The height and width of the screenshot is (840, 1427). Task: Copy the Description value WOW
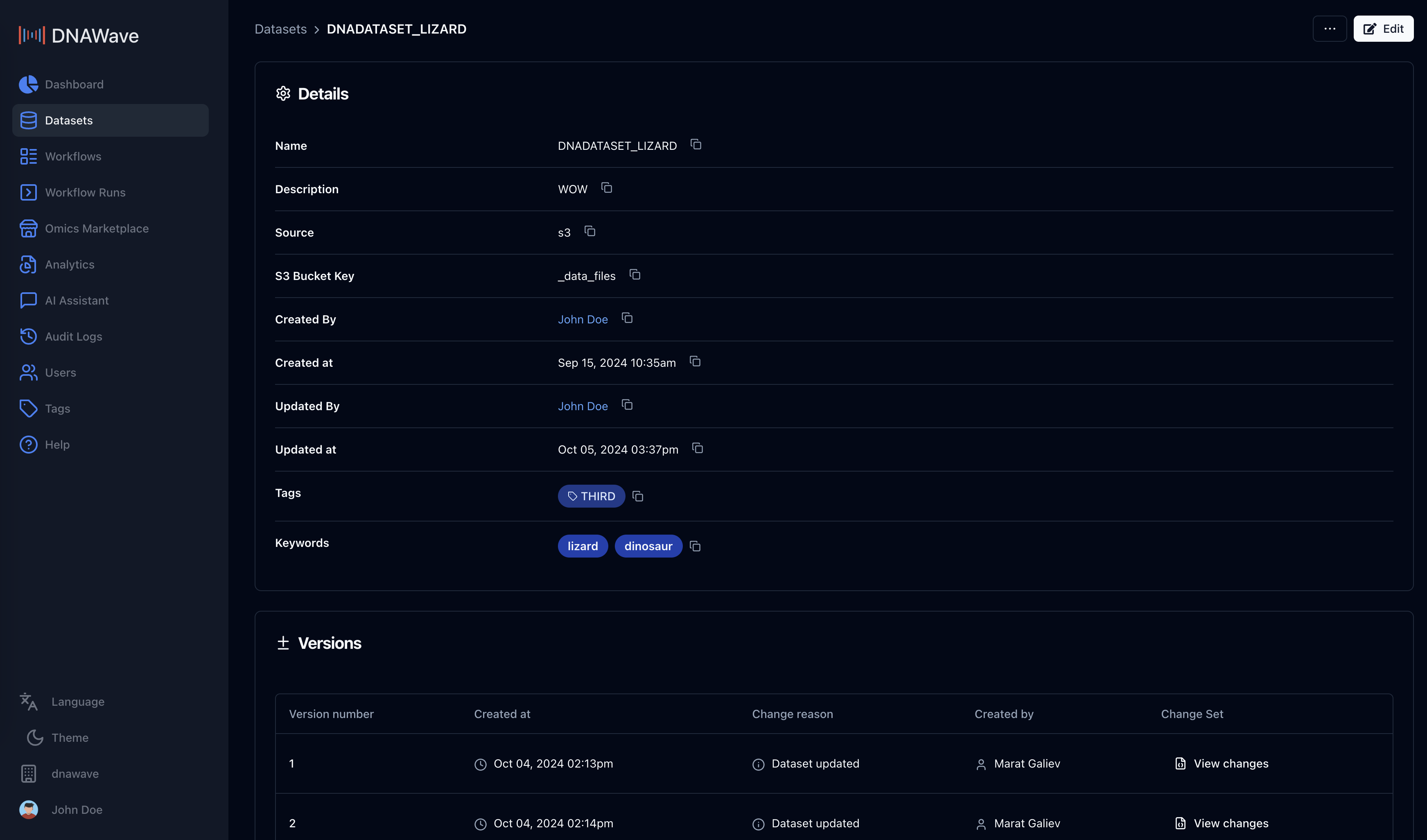click(607, 187)
